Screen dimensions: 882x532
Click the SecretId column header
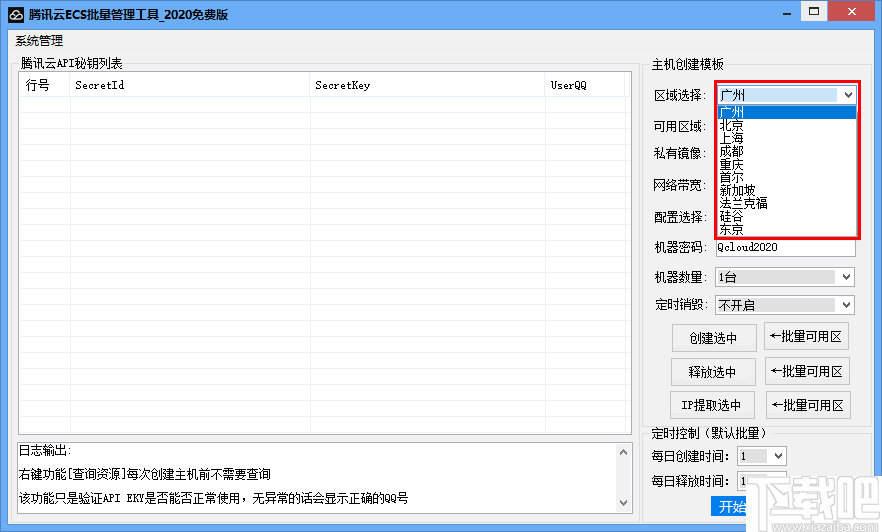[x=190, y=85]
